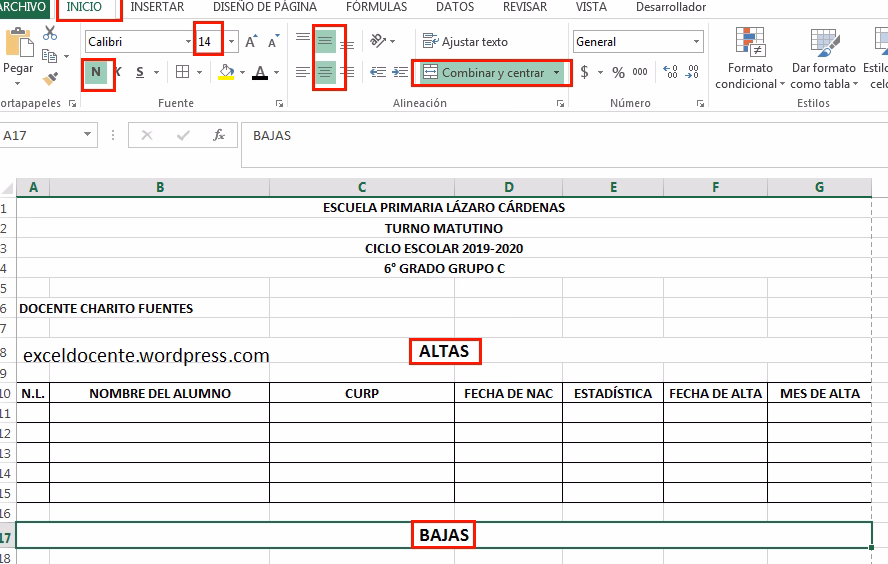The height and width of the screenshot is (564, 888).
Task: Toggle bold N formatting button
Action: click(96, 72)
